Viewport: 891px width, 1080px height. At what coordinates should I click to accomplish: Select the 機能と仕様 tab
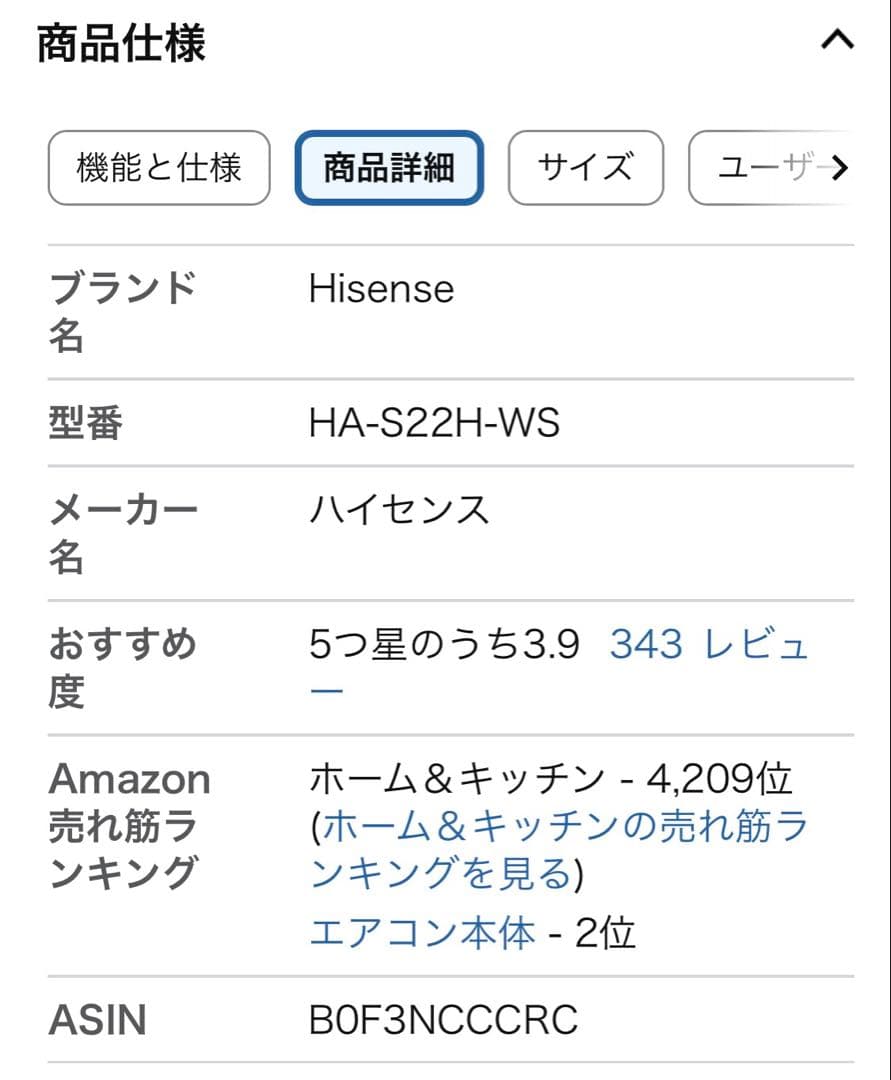[x=158, y=168]
